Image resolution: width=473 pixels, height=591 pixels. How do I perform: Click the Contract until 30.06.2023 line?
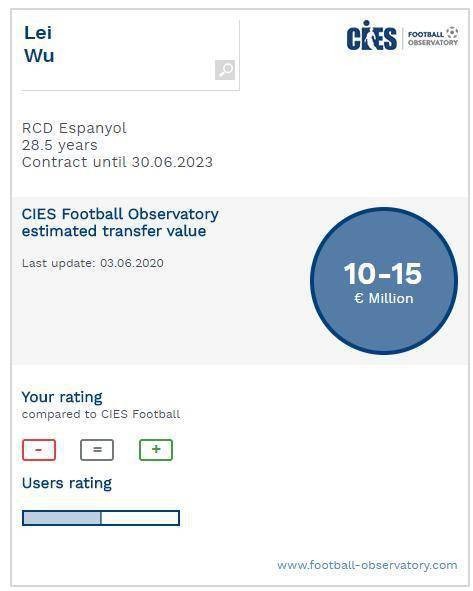coord(117,162)
